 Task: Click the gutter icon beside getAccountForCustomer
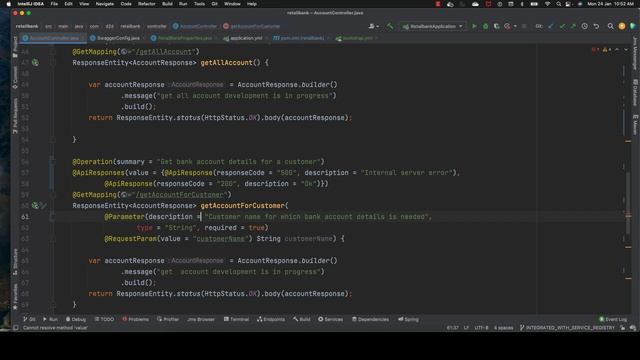[x=36, y=205]
